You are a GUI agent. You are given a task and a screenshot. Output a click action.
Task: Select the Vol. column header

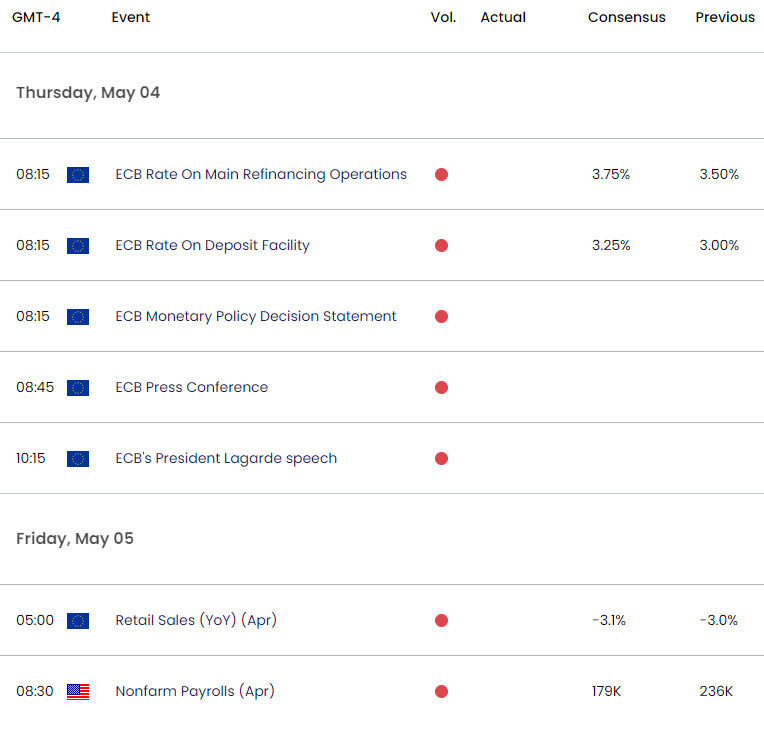442,17
